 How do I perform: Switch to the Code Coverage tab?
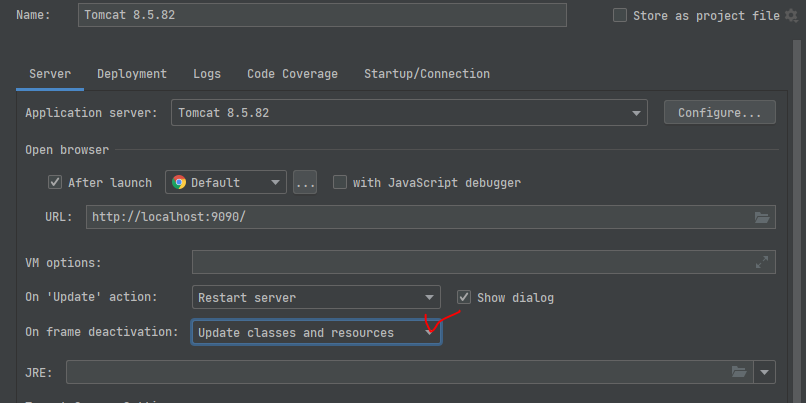(292, 74)
